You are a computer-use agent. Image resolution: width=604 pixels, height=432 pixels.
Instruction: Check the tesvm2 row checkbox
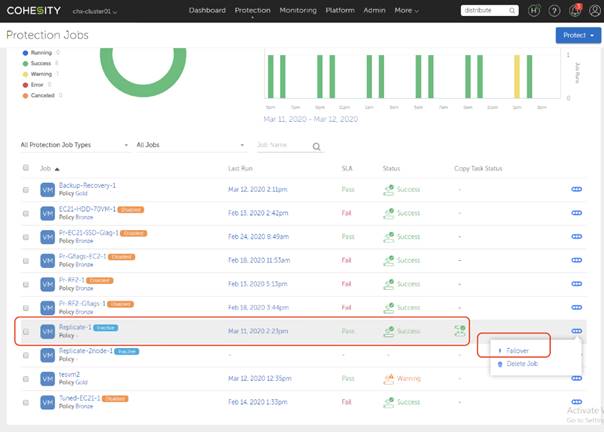pyautogui.click(x=26, y=379)
